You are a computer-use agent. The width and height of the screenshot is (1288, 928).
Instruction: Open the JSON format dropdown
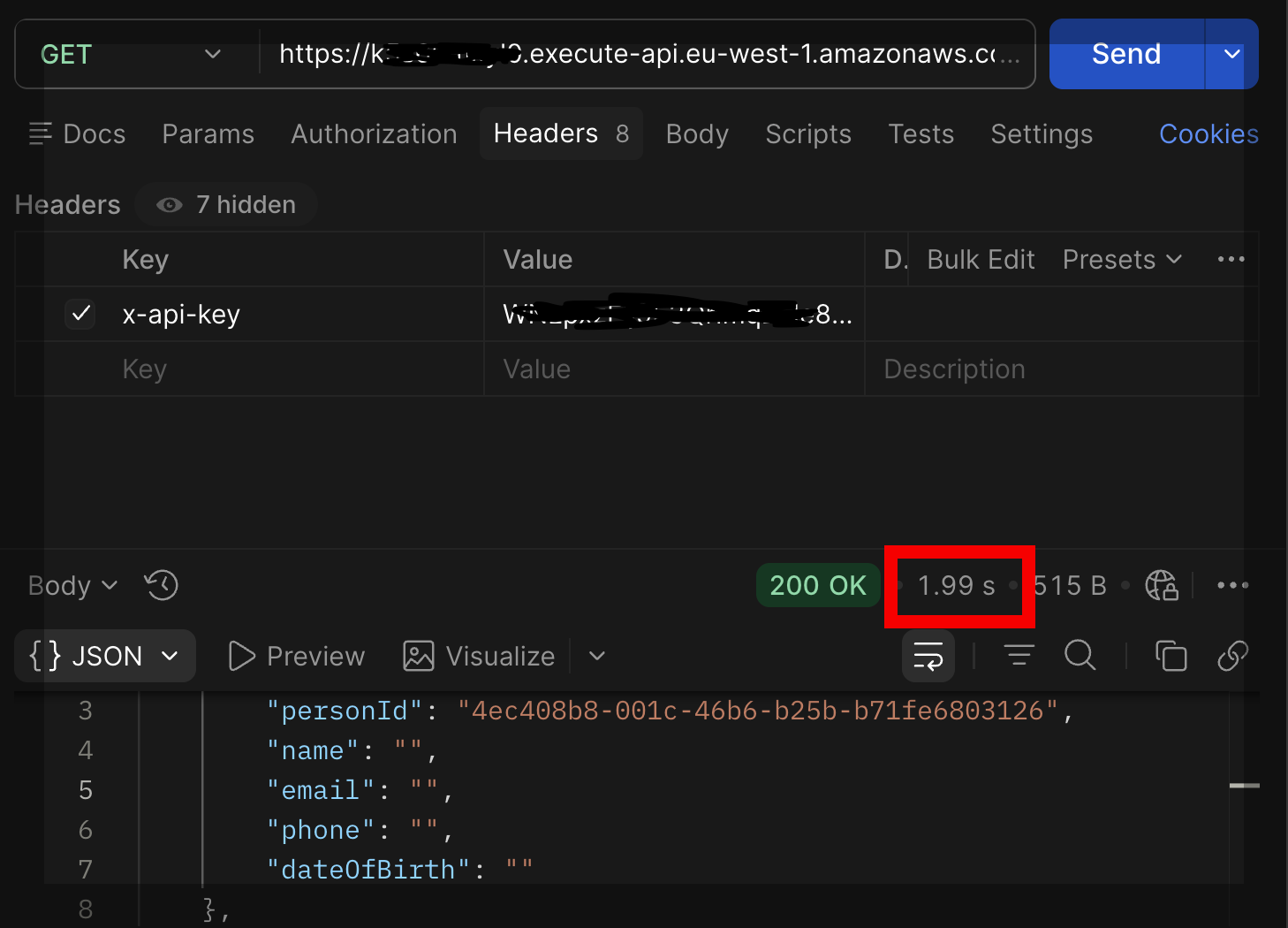[x=105, y=656]
